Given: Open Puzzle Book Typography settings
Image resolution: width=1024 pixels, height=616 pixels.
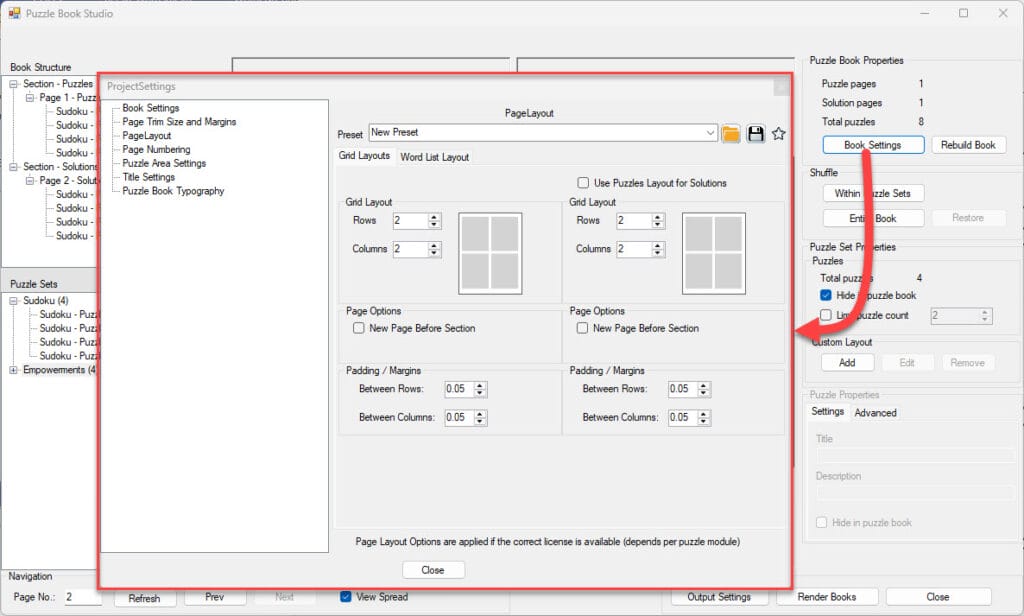Looking at the screenshot, I should coord(173,191).
